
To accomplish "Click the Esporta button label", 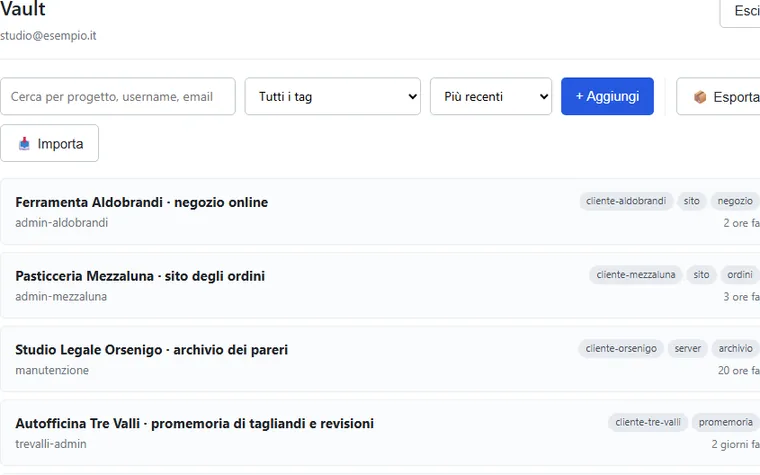I will (x=736, y=97).
